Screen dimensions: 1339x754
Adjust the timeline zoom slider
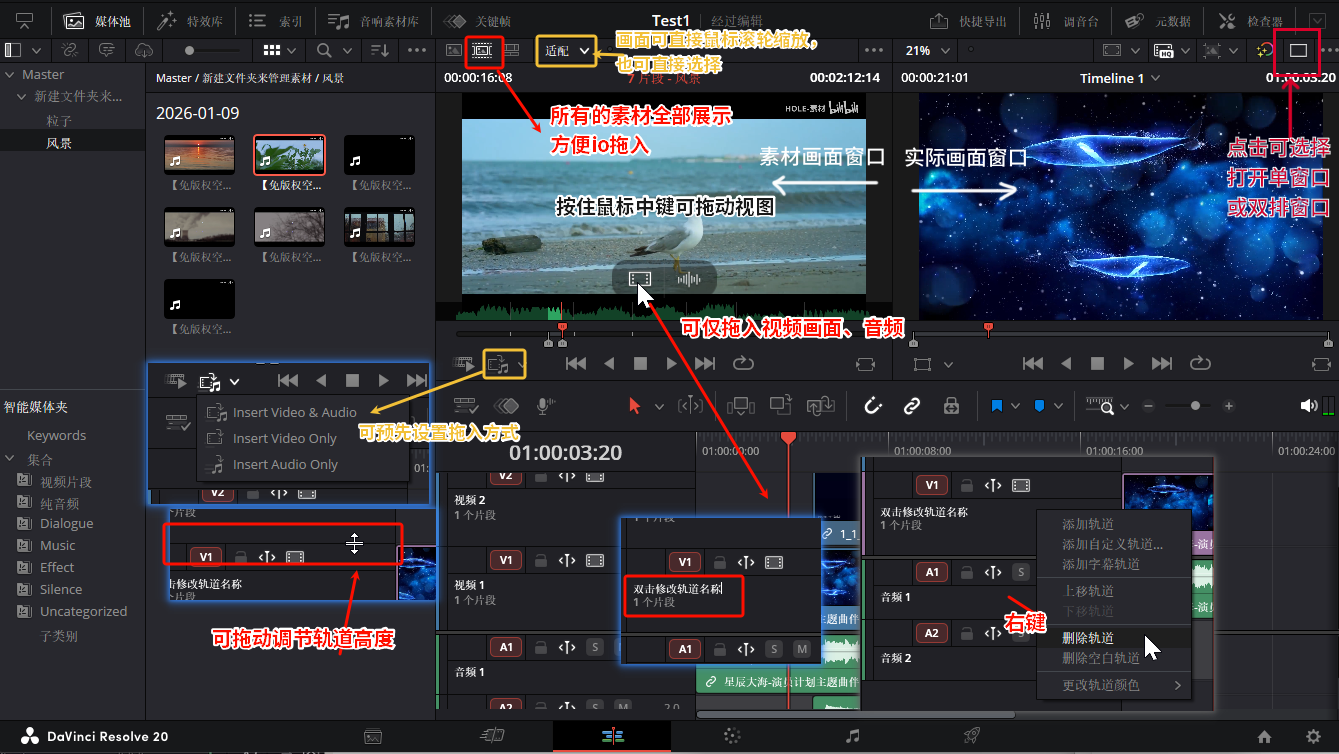1188,406
